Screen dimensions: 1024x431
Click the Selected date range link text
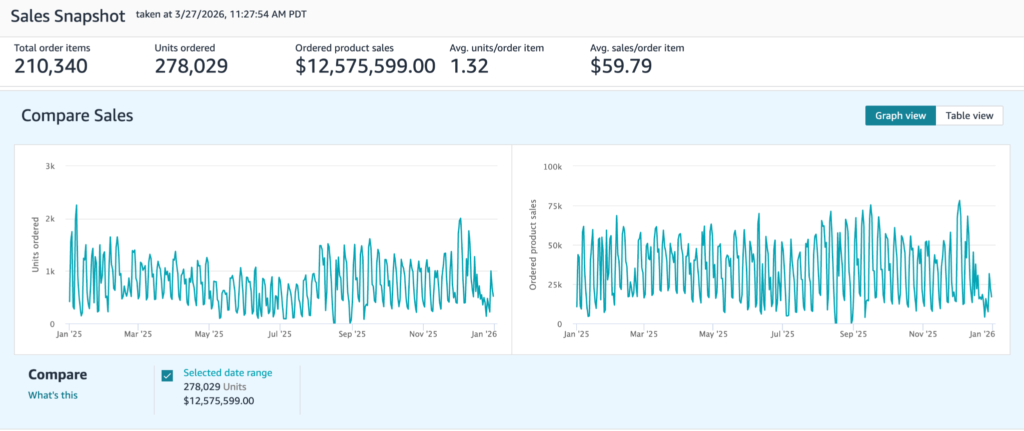tap(227, 373)
